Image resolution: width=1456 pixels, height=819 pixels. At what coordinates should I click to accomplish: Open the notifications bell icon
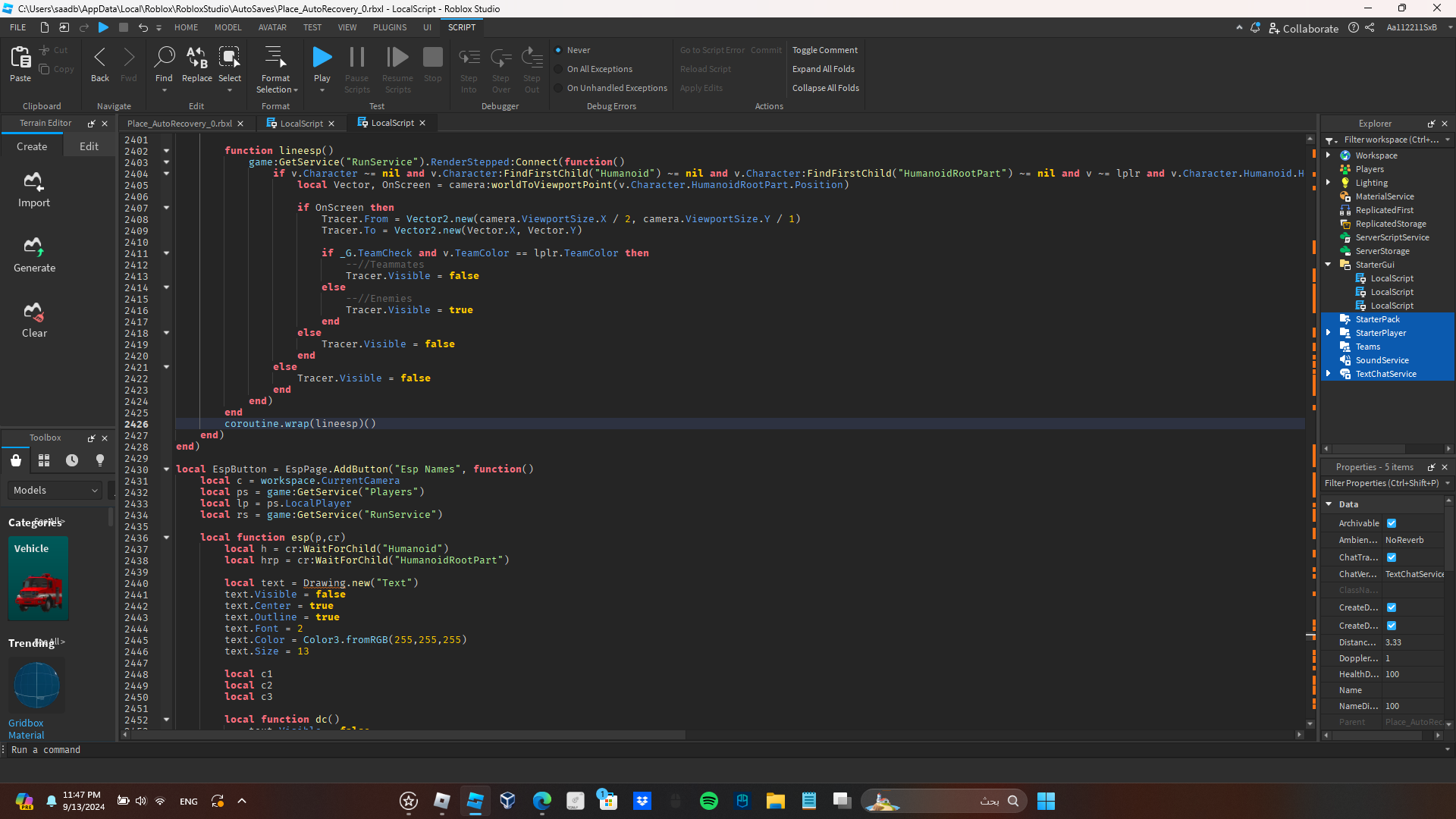1255,28
